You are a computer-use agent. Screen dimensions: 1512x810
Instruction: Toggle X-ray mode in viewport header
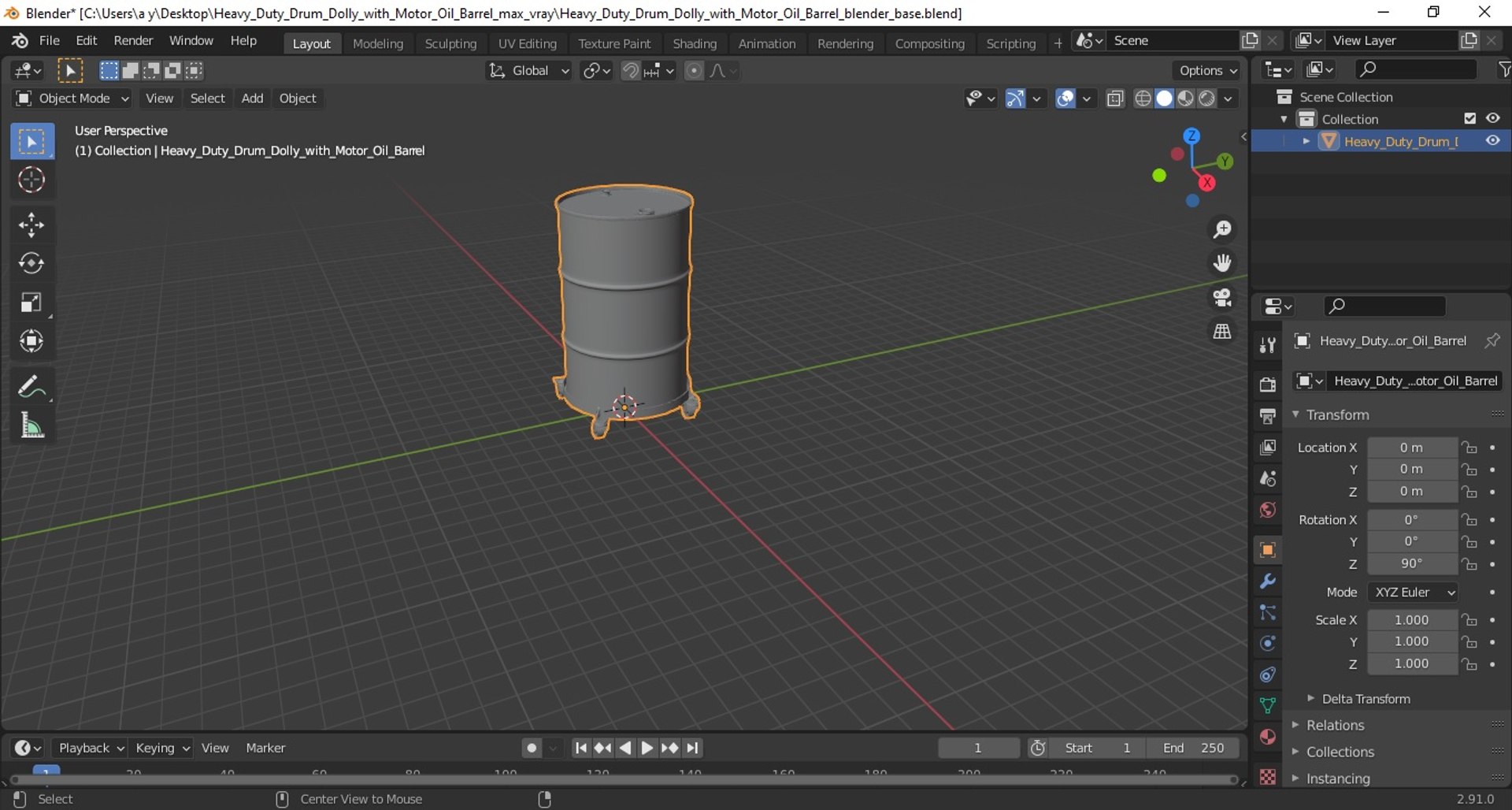click(1114, 98)
